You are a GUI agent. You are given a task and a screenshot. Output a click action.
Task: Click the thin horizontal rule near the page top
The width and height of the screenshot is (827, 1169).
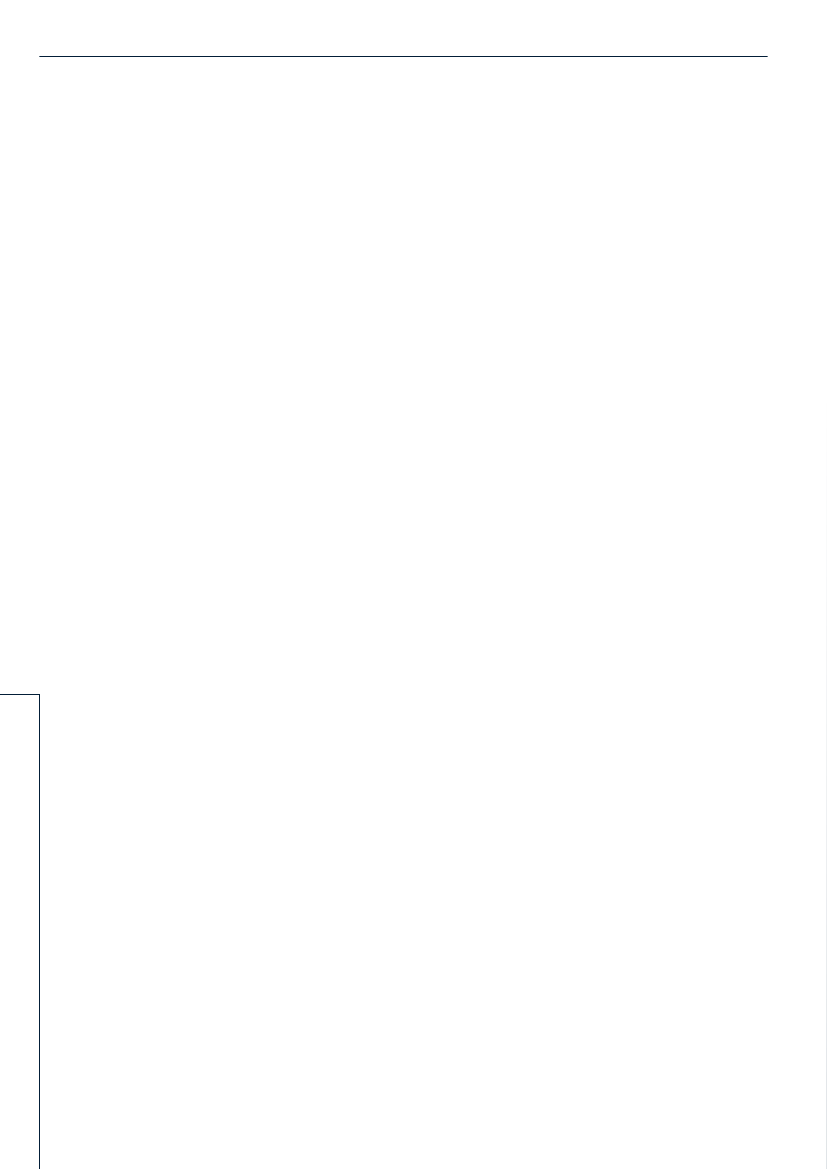coord(403,56)
